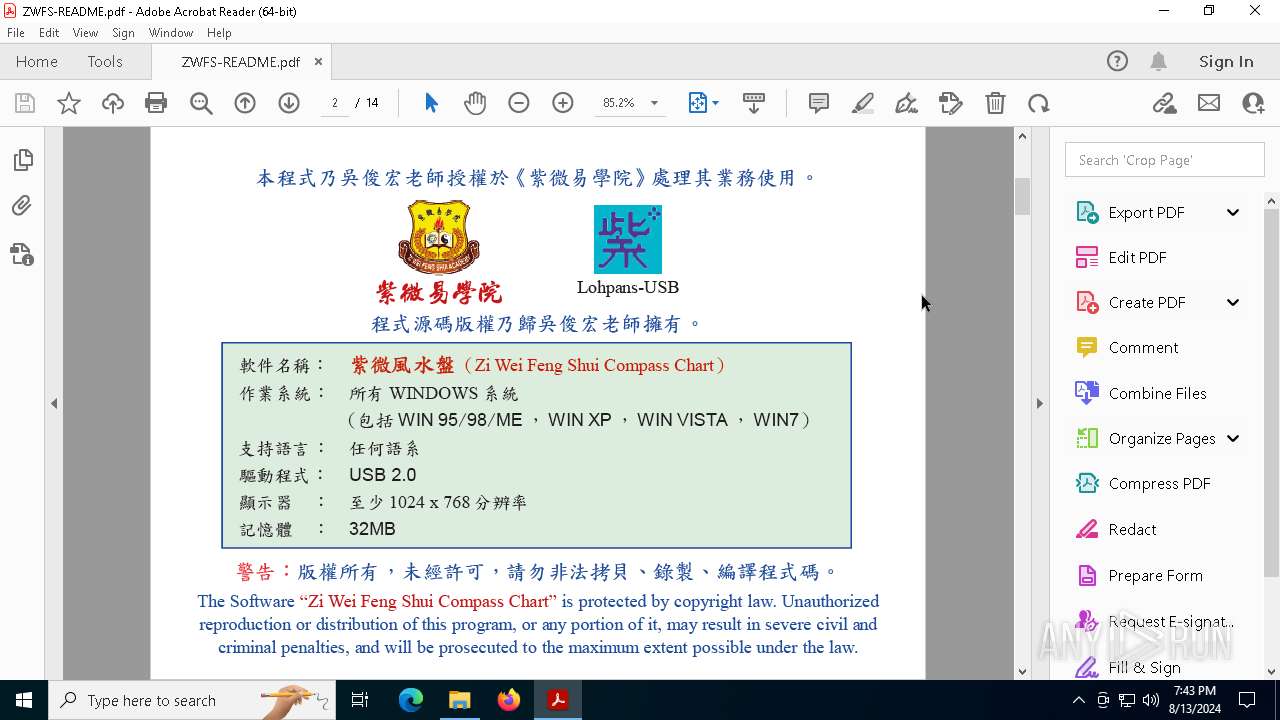Open the Edit PDF tool
The height and width of the screenshot is (720, 1280).
click(1137, 257)
